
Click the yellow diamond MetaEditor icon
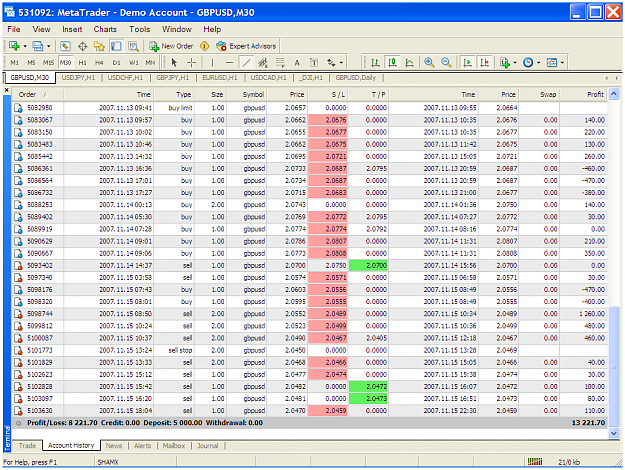pyautogui.click(x=204, y=46)
